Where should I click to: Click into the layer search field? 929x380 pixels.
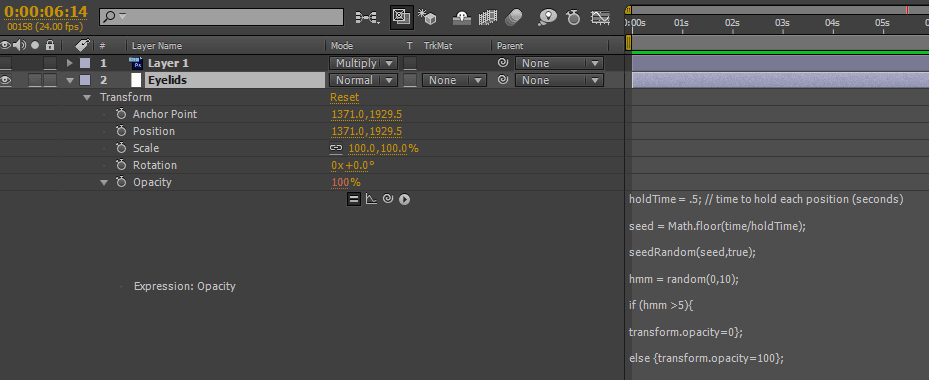221,17
